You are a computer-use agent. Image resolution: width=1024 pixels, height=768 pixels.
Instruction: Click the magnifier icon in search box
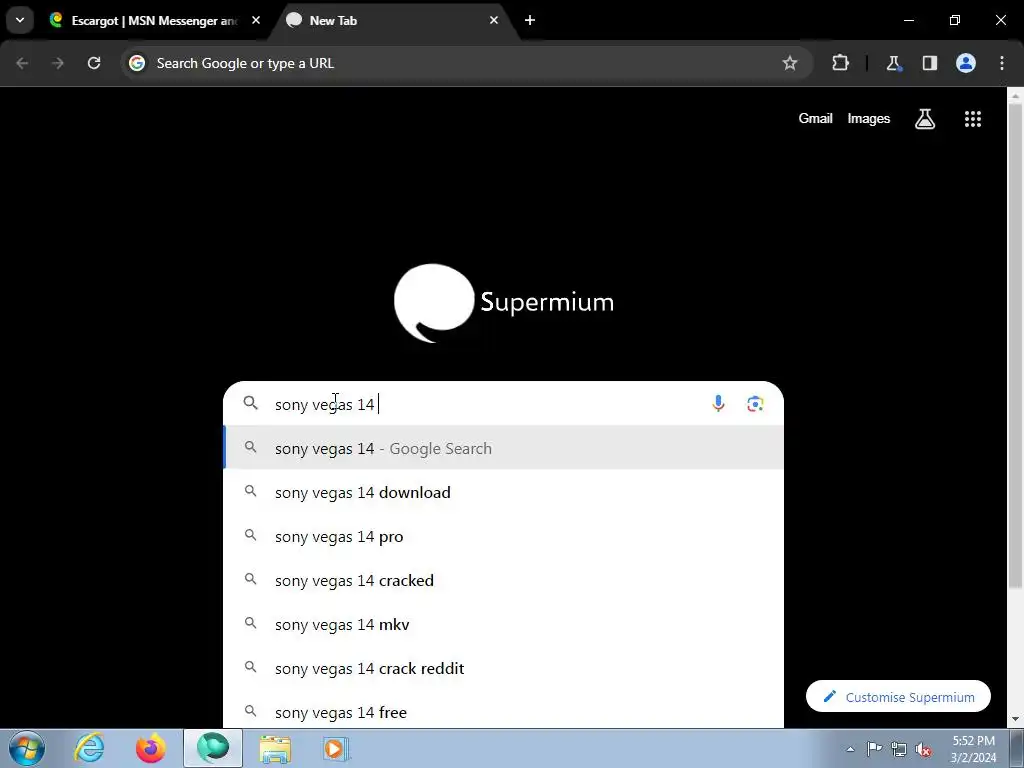tap(251, 403)
